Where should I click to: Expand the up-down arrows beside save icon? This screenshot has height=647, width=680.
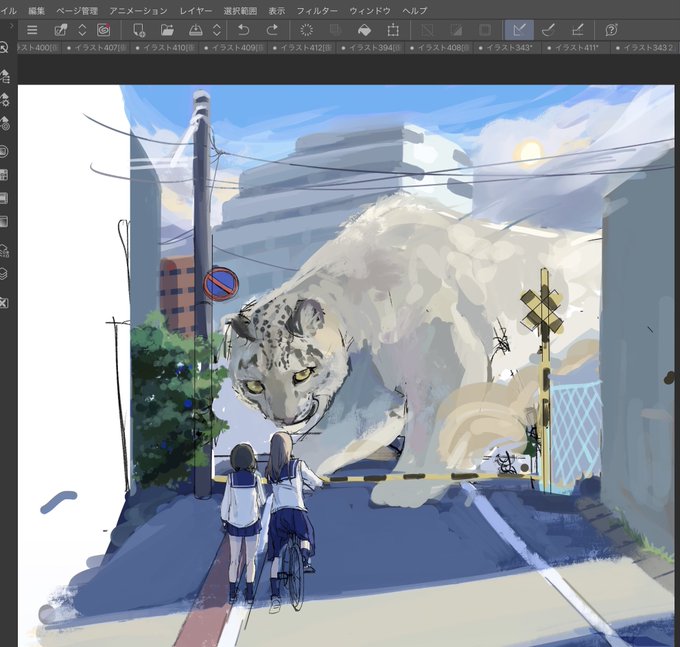click(217, 30)
